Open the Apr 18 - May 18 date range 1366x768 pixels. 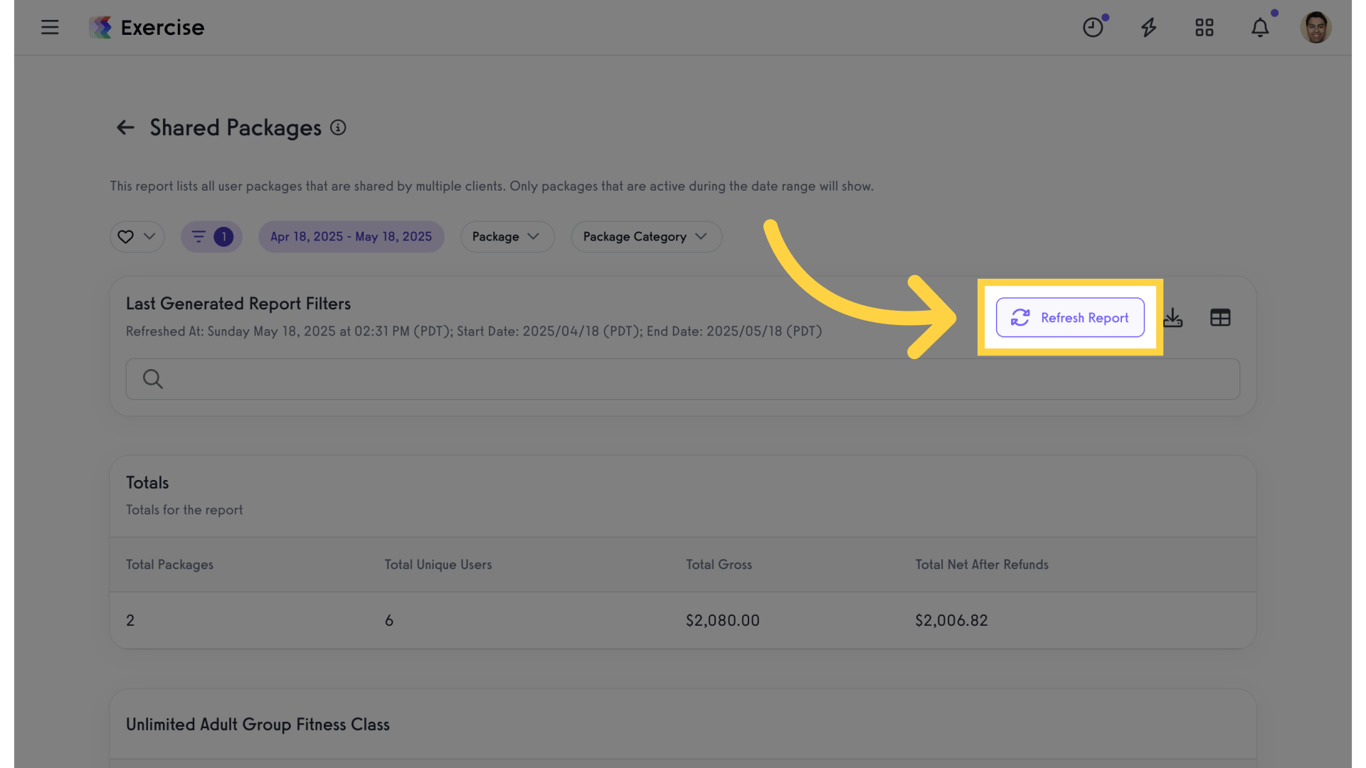351,237
